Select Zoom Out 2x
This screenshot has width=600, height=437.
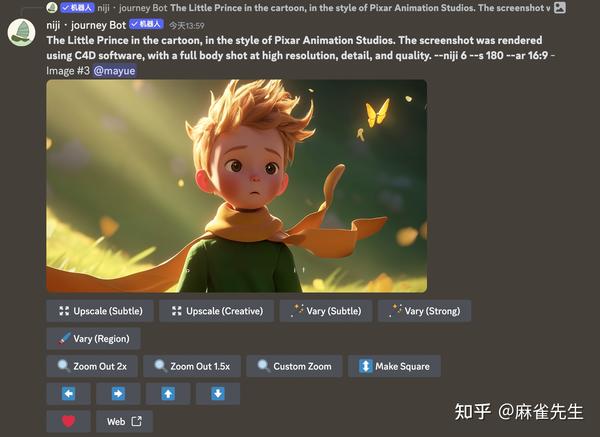pyautogui.click(x=92, y=366)
